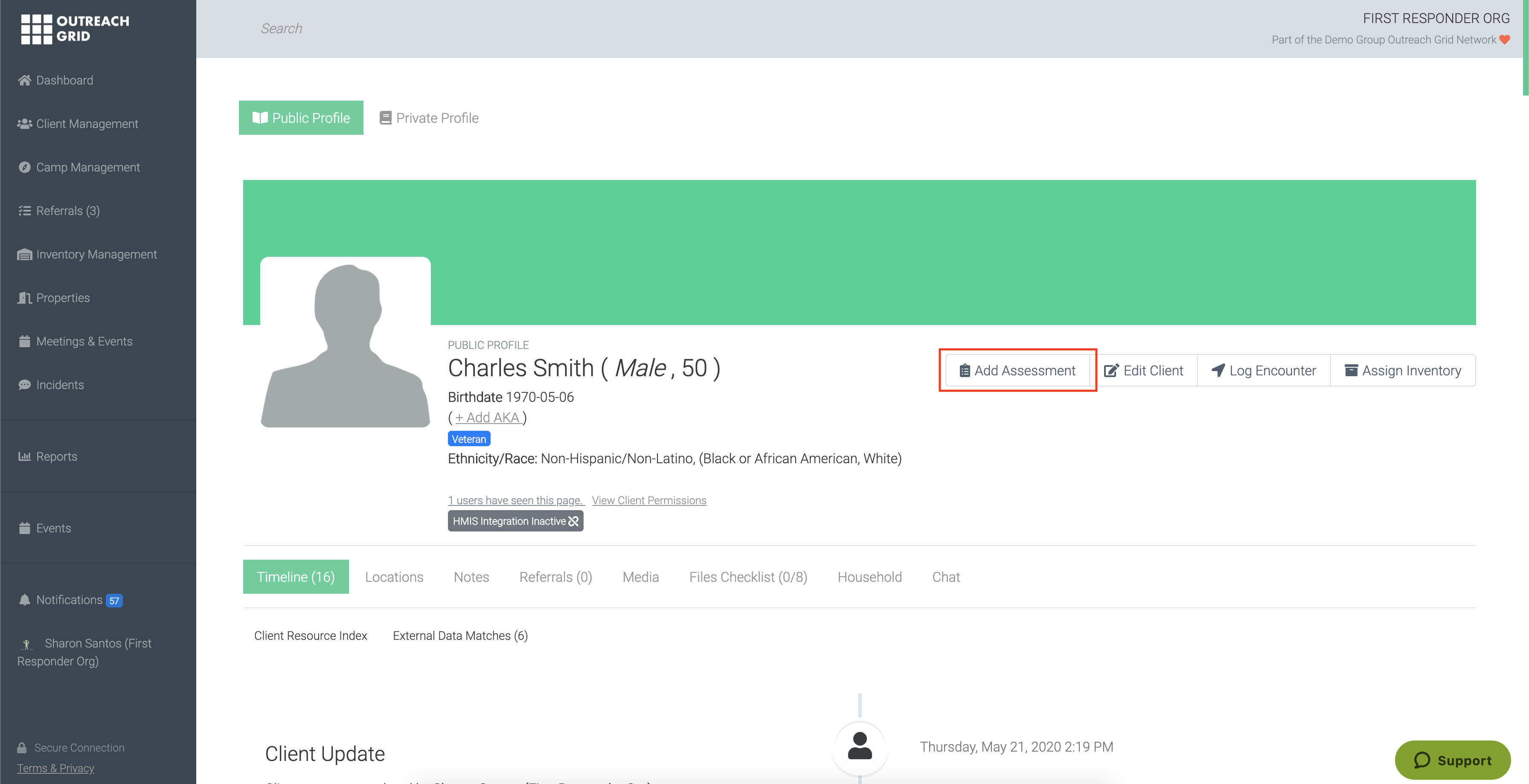
Task: Click Outreach Grid logo
Action: point(75,29)
